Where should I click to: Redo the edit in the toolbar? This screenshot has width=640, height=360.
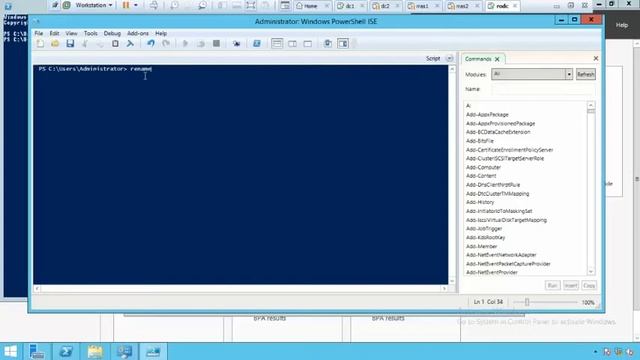pos(166,44)
